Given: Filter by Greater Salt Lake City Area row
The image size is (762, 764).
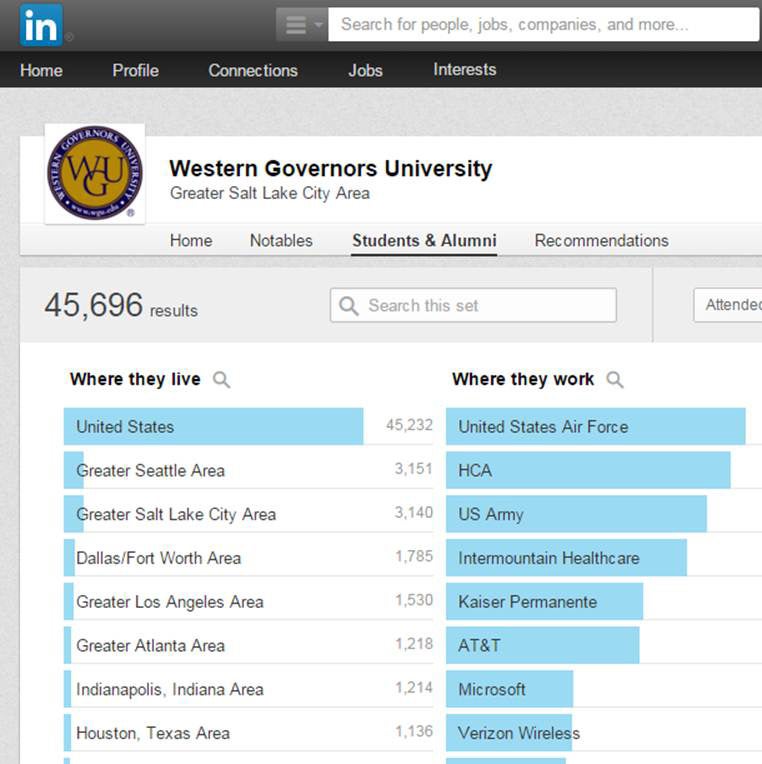Looking at the screenshot, I should 248,514.
